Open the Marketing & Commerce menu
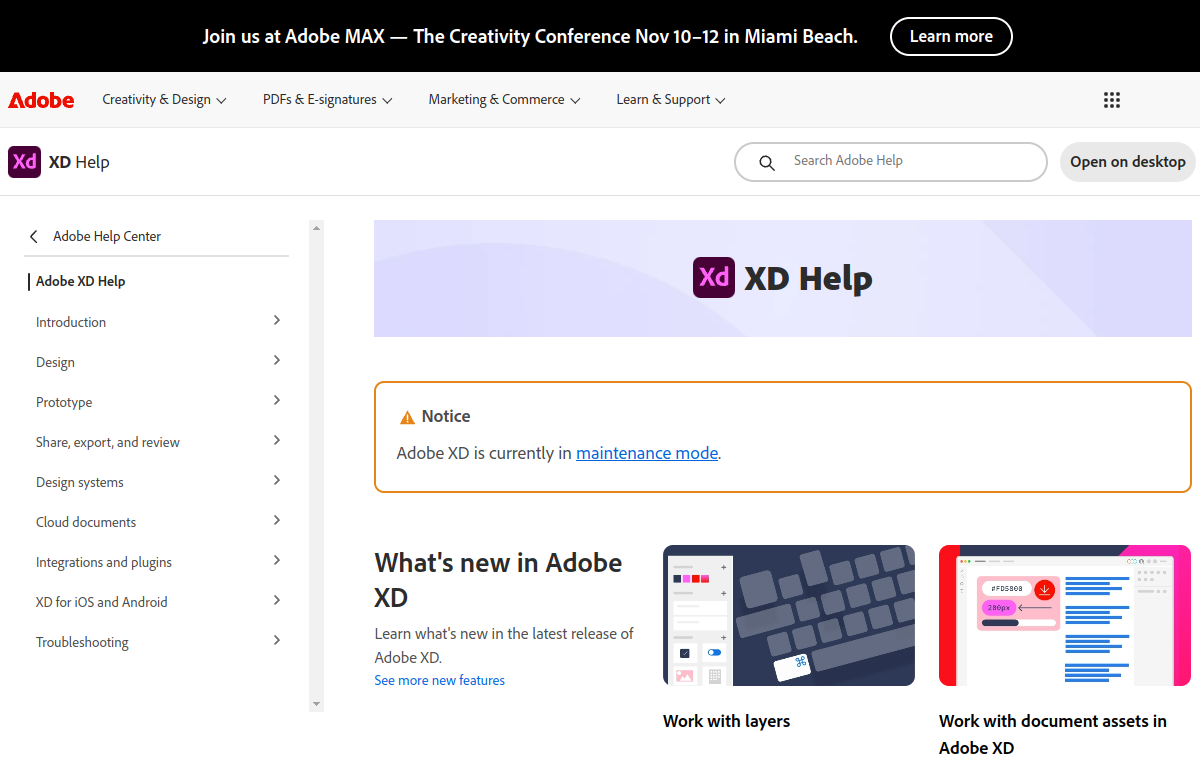Image resolution: width=1200 pixels, height=760 pixels. pos(504,100)
